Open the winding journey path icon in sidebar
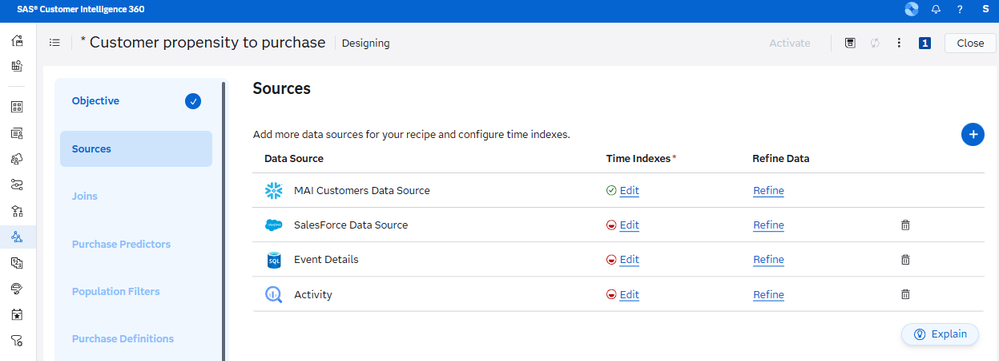The image size is (999, 361). 17,185
